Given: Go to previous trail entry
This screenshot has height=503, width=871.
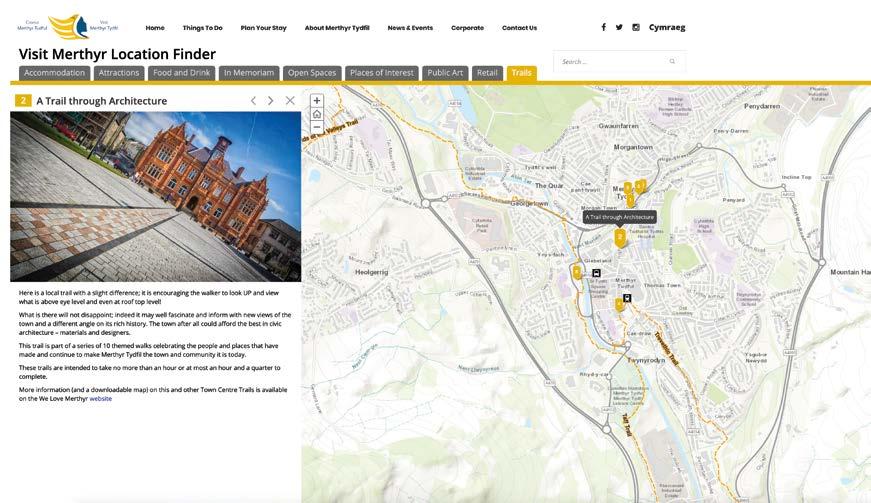Looking at the screenshot, I should [253, 100].
